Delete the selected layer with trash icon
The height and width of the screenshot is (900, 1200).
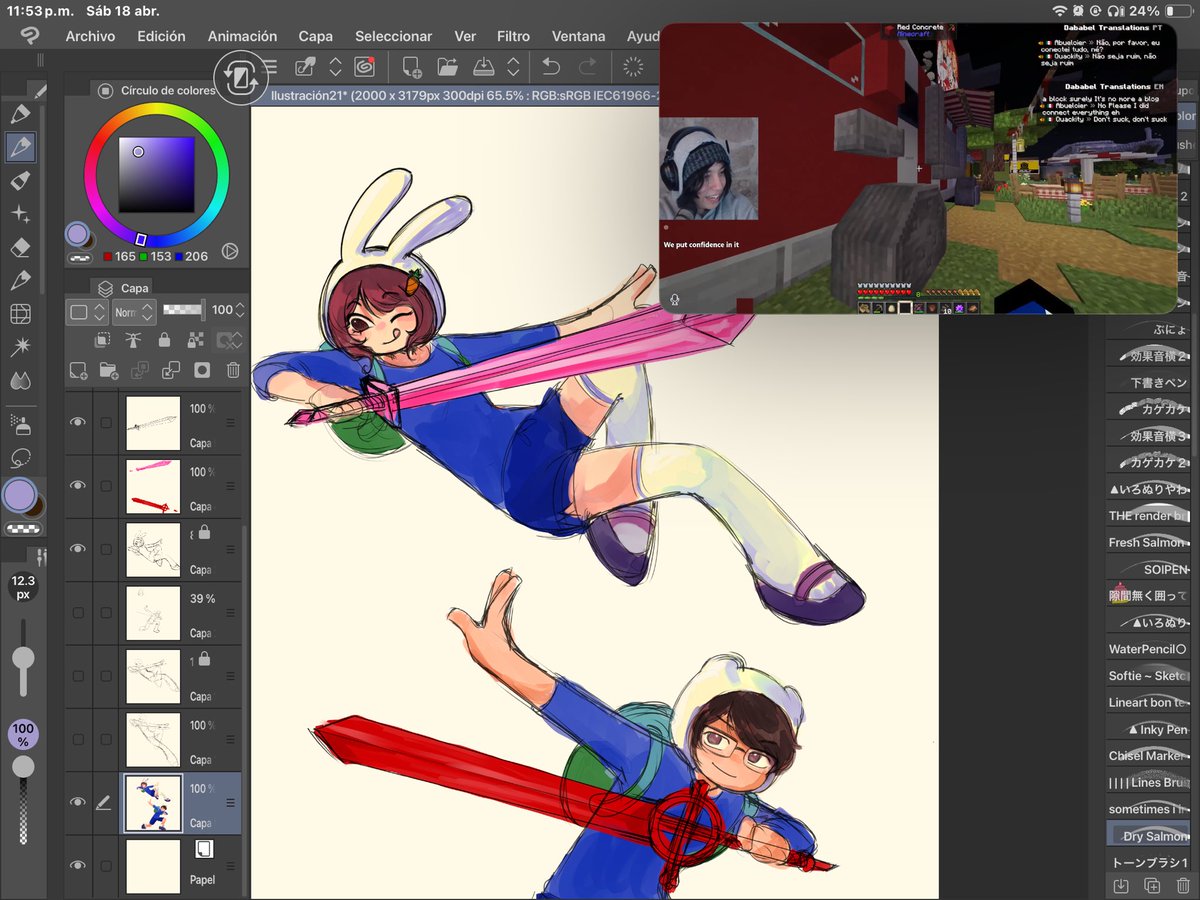pyautogui.click(x=233, y=370)
